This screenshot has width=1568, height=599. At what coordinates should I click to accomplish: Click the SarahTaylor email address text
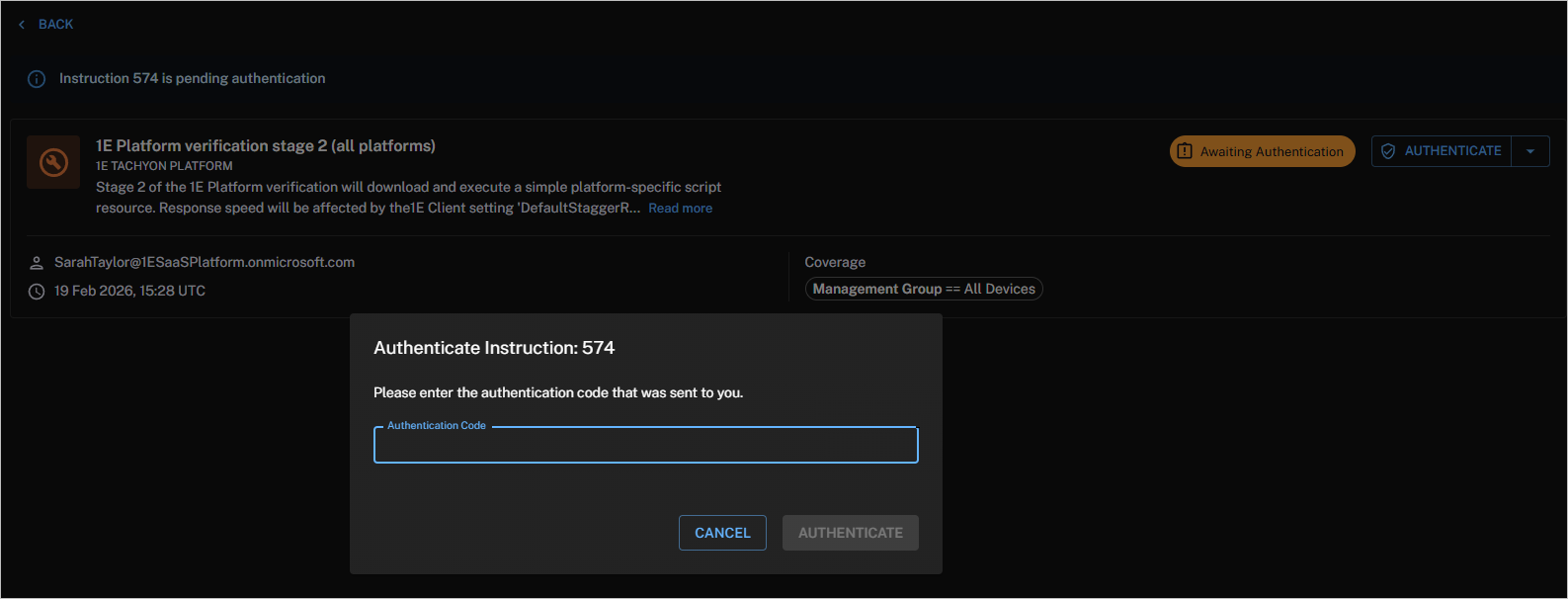[205, 262]
